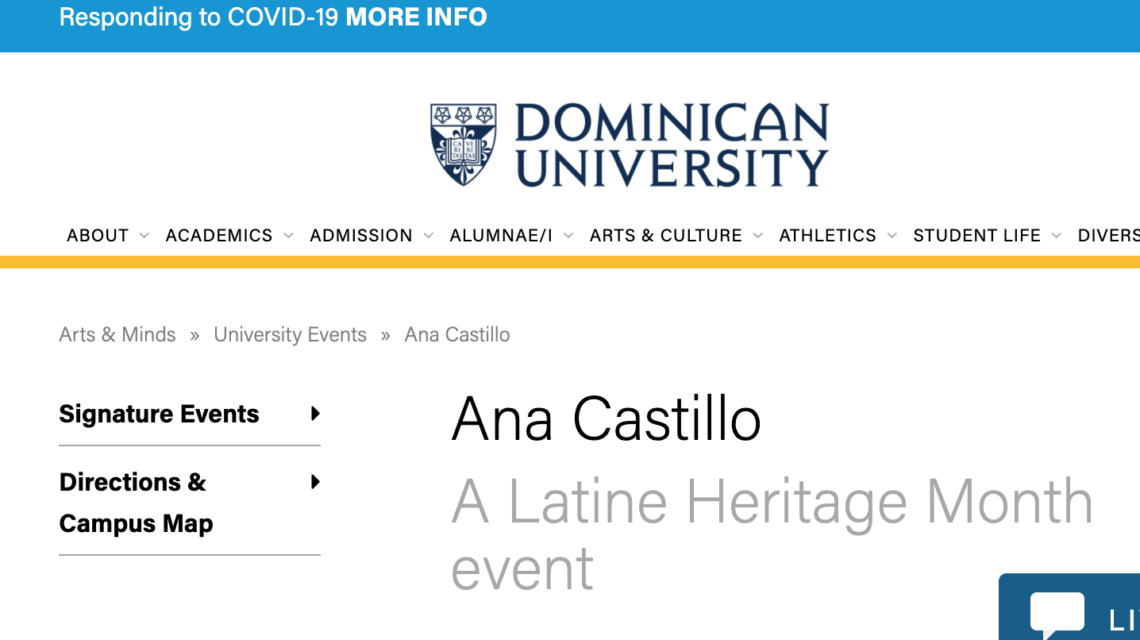Open the Arts & Culture menu
Image resolution: width=1140 pixels, height=640 pixels.
665,236
